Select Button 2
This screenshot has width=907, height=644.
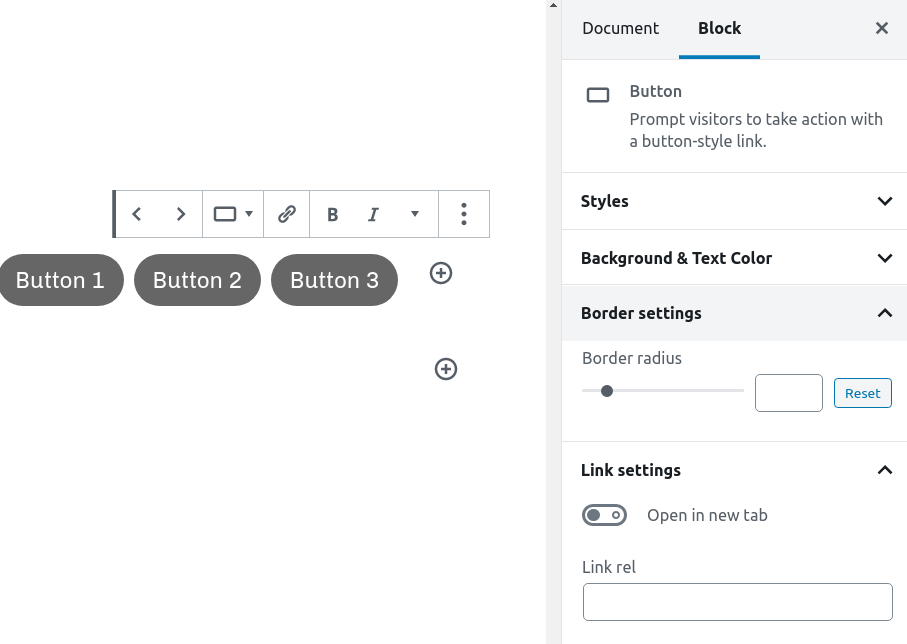197,280
